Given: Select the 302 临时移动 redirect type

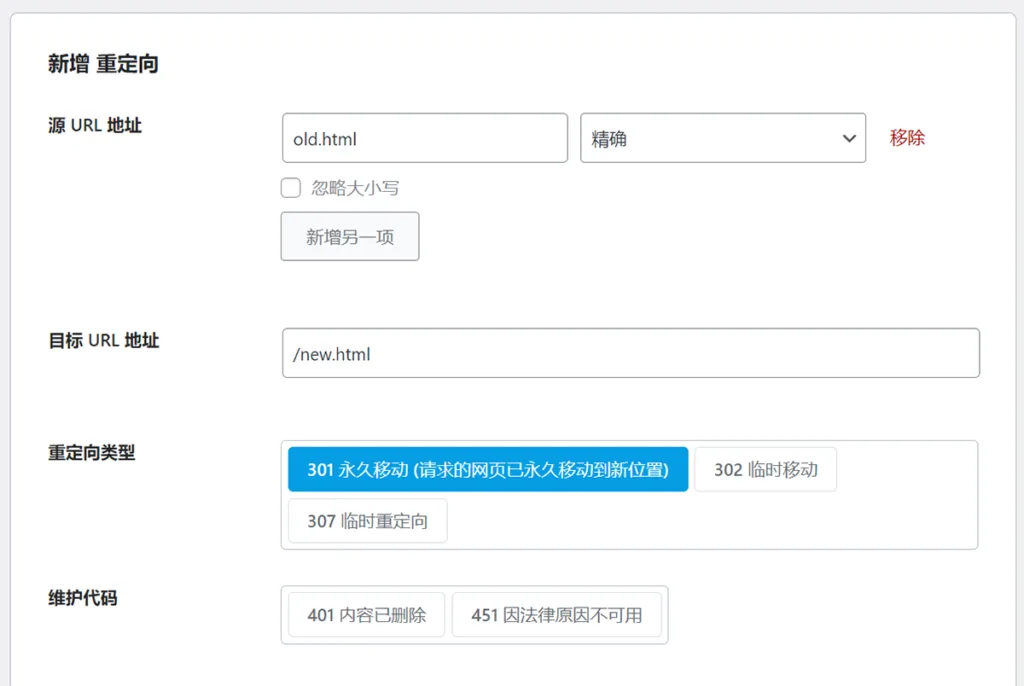Looking at the screenshot, I should pos(765,468).
